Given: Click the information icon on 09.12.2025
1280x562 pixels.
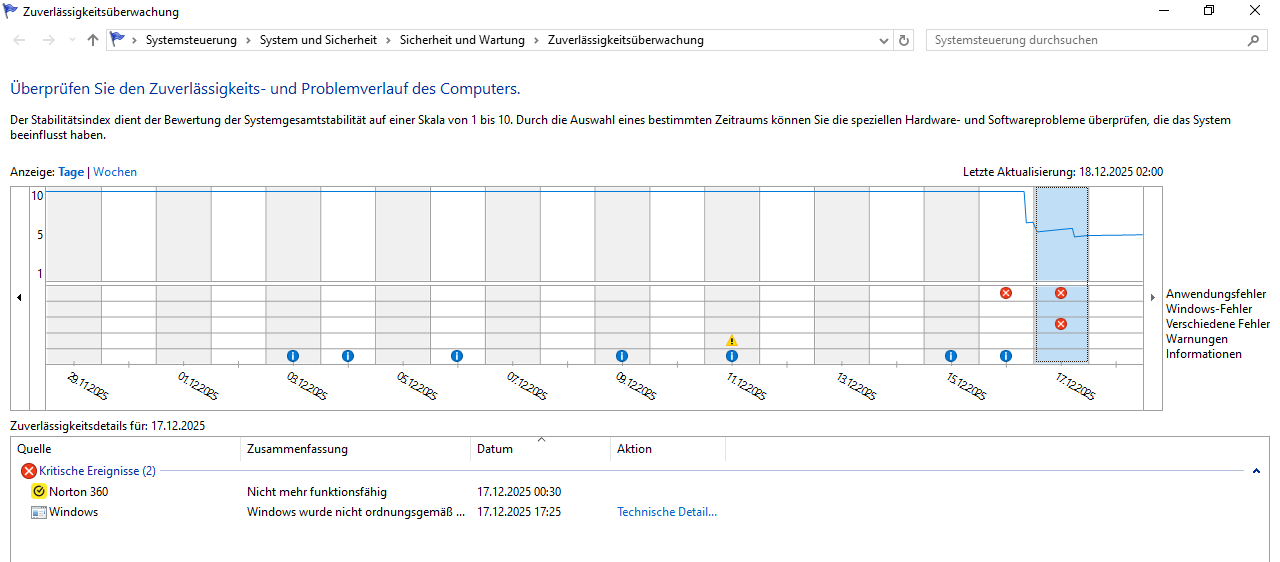Looking at the screenshot, I should pyautogui.click(x=622, y=356).
